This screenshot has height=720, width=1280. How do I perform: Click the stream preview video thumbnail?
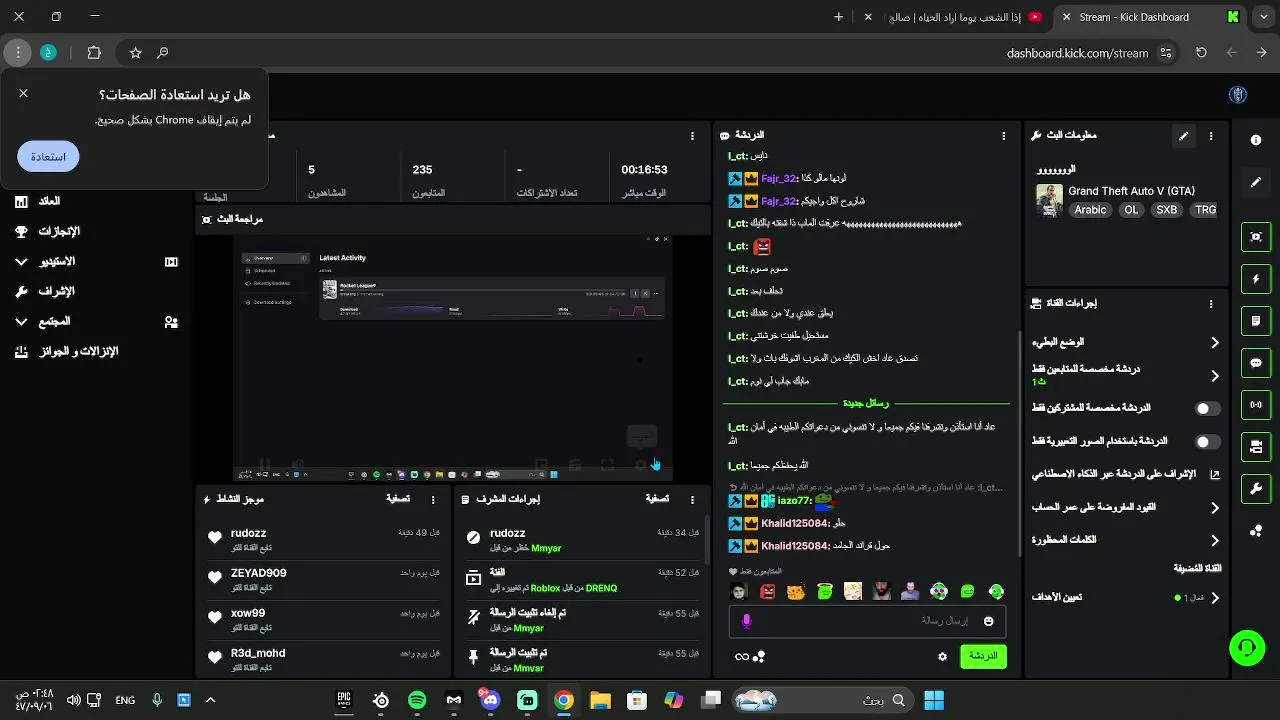[452, 358]
